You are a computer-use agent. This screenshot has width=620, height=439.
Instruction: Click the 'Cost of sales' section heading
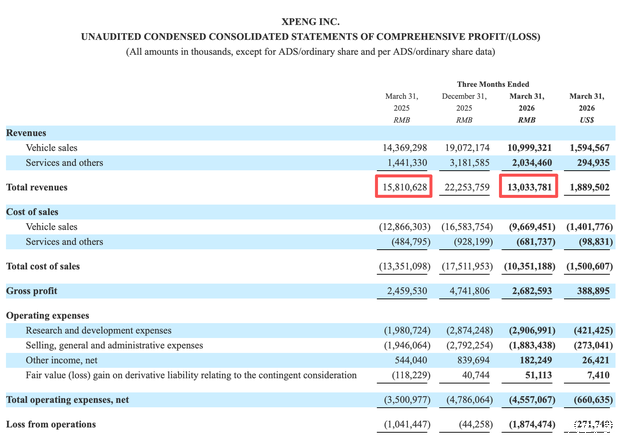pyautogui.click(x=32, y=212)
